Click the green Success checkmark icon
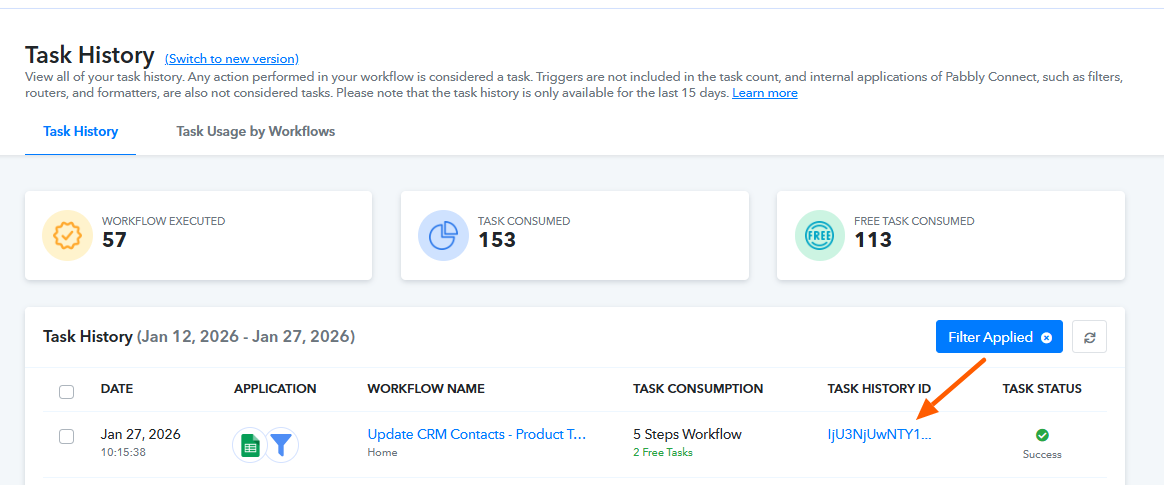Image resolution: width=1164 pixels, height=485 pixels. pos(1042,435)
